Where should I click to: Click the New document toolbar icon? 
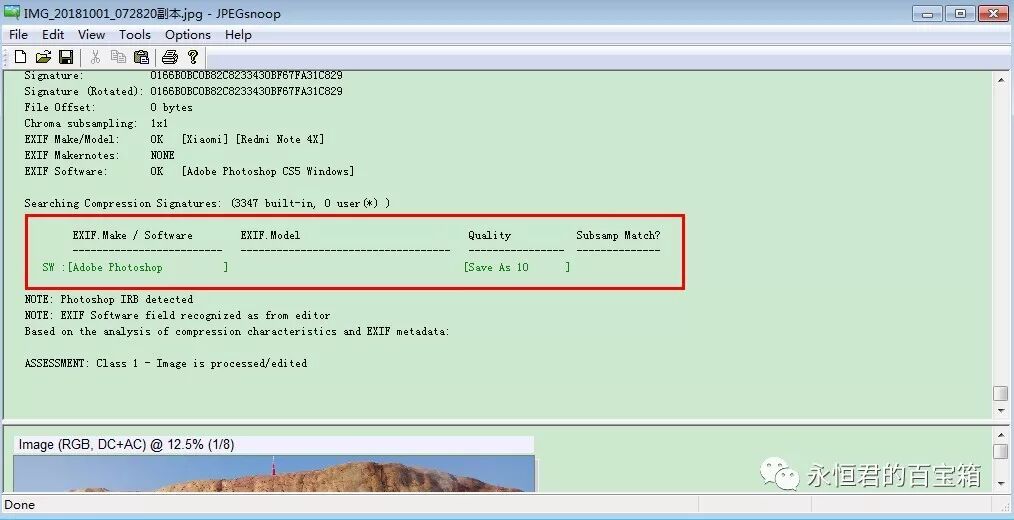coord(21,57)
